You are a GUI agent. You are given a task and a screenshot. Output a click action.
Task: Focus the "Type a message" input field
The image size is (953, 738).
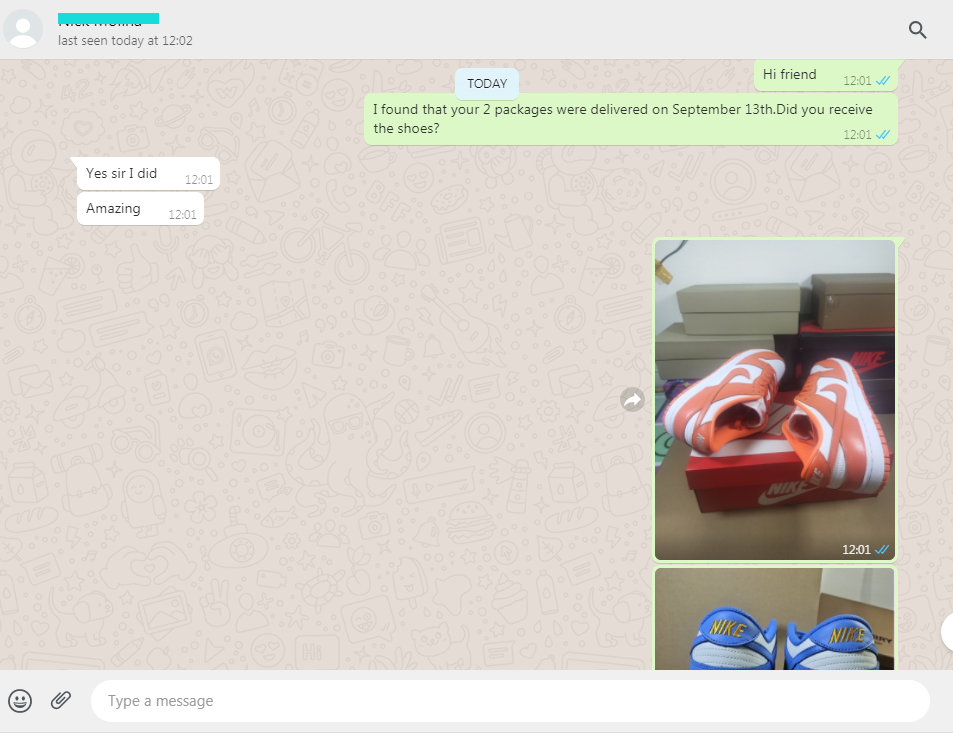click(x=510, y=701)
